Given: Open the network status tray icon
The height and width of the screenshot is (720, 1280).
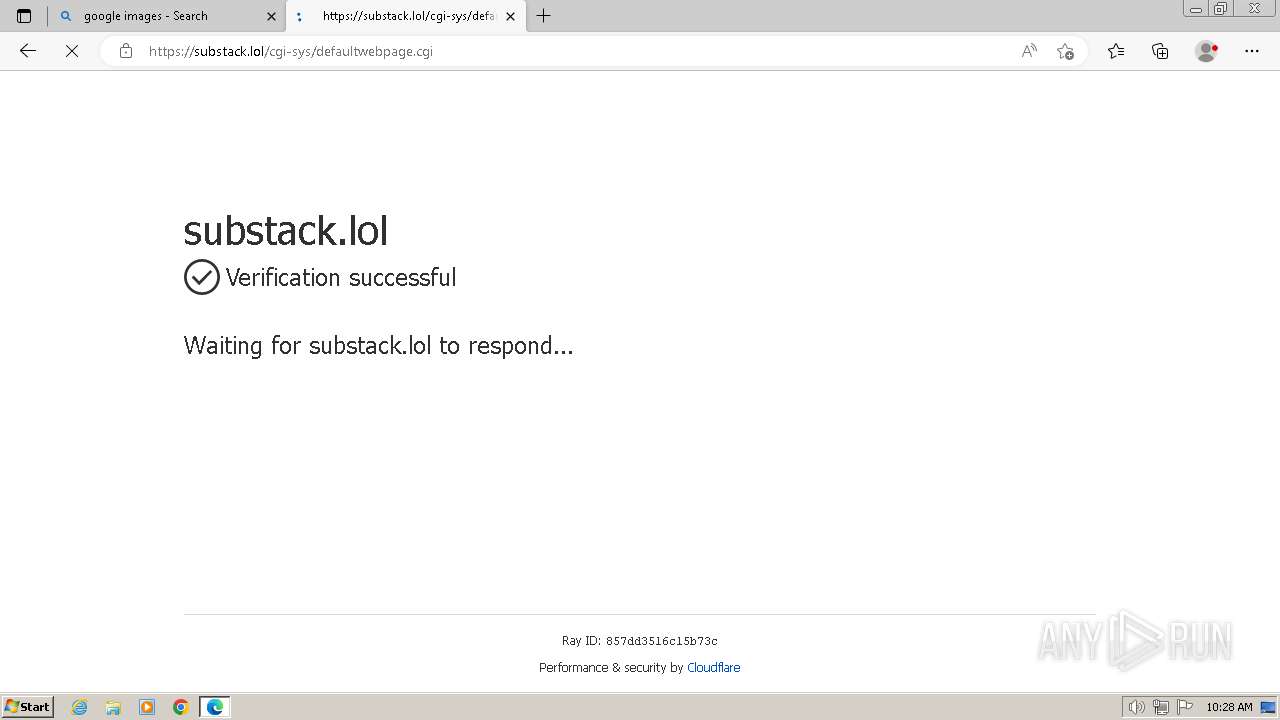Looking at the screenshot, I should tap(1161, 707).
